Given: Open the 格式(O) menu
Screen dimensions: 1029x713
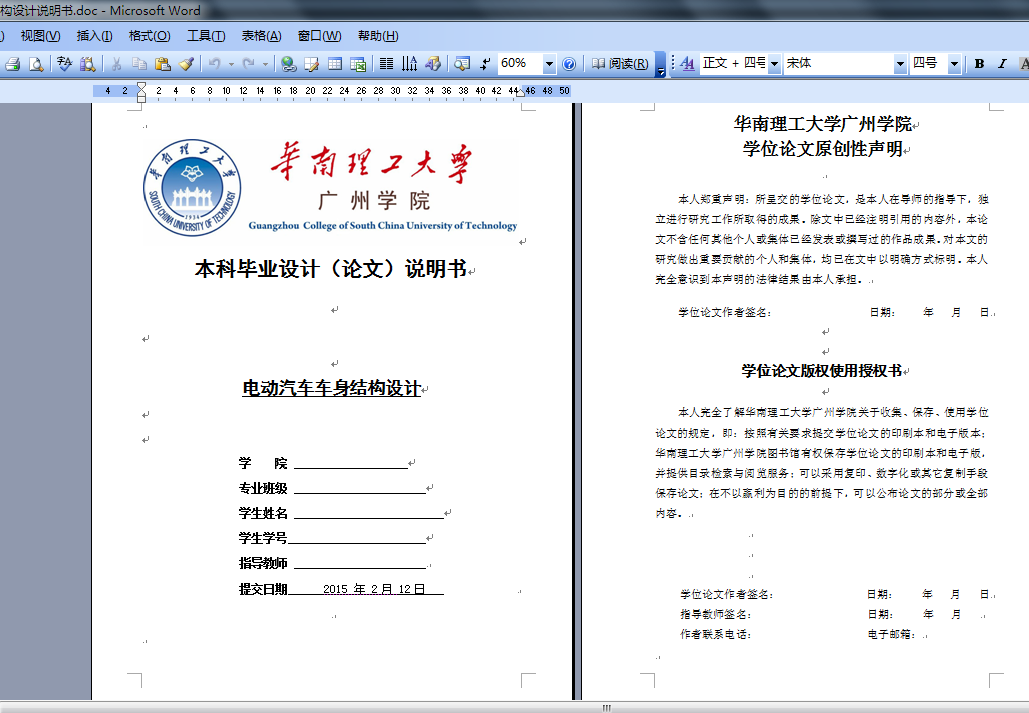Looking at the screenshot, I should pyautogui.click(x=150, y=35).
